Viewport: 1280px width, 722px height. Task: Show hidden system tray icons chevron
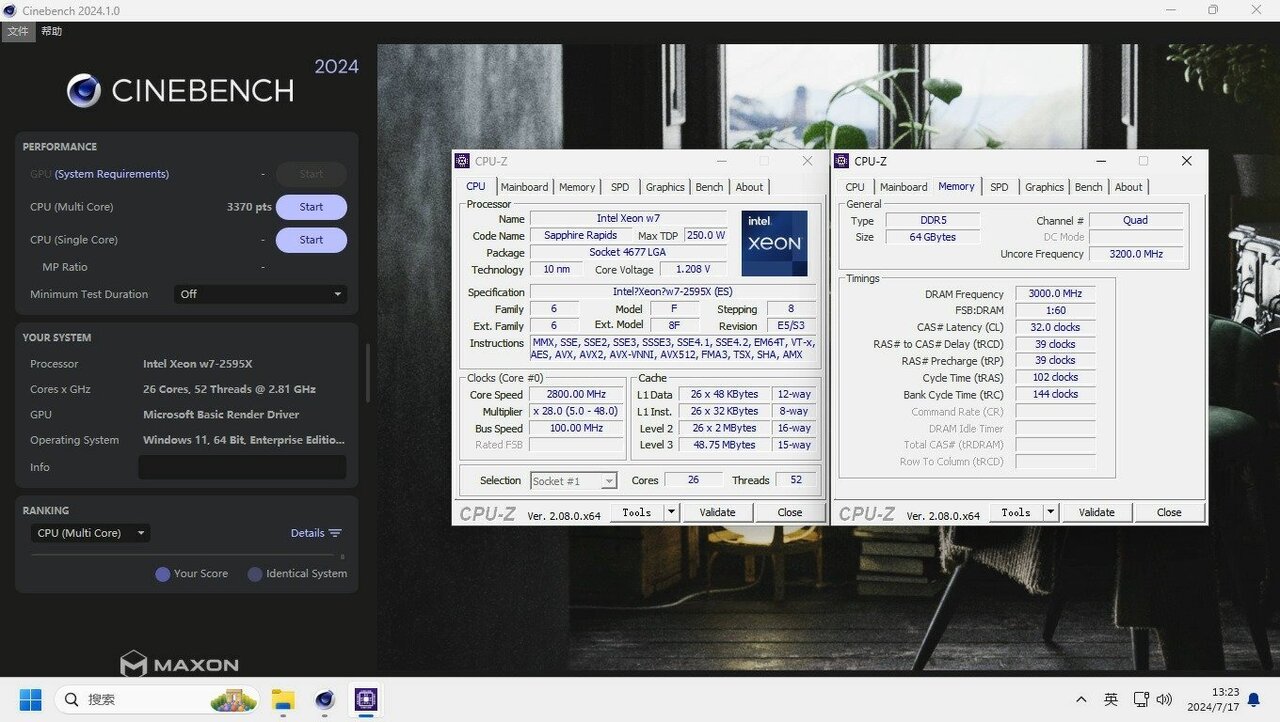(x=1081, y=700)
